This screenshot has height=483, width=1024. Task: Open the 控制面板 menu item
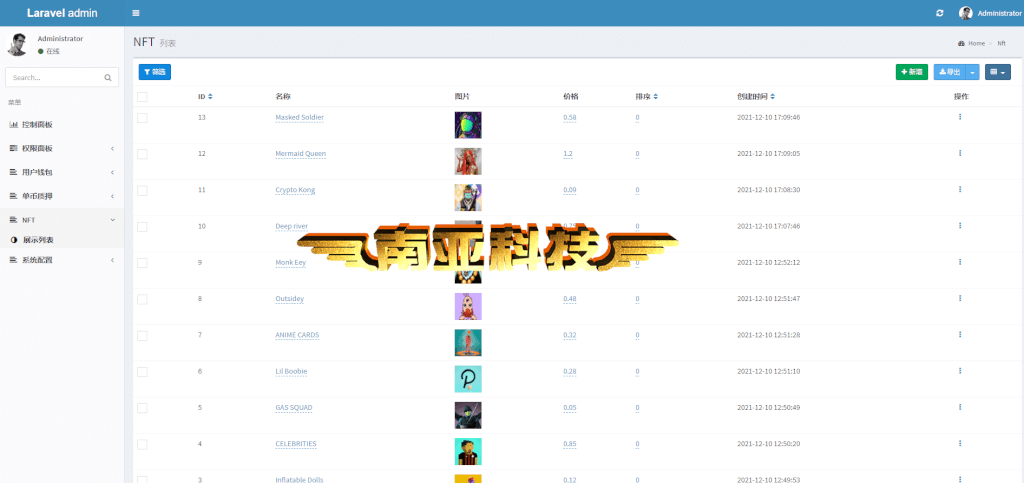pos(62,124)
